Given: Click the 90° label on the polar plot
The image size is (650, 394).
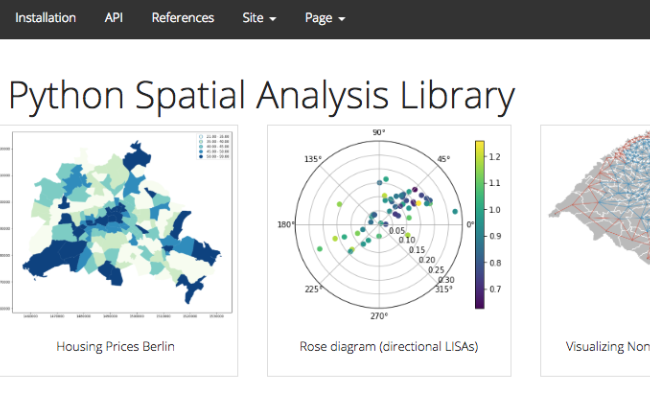Looking at the screenshot, I should click(x=378, y=132).
